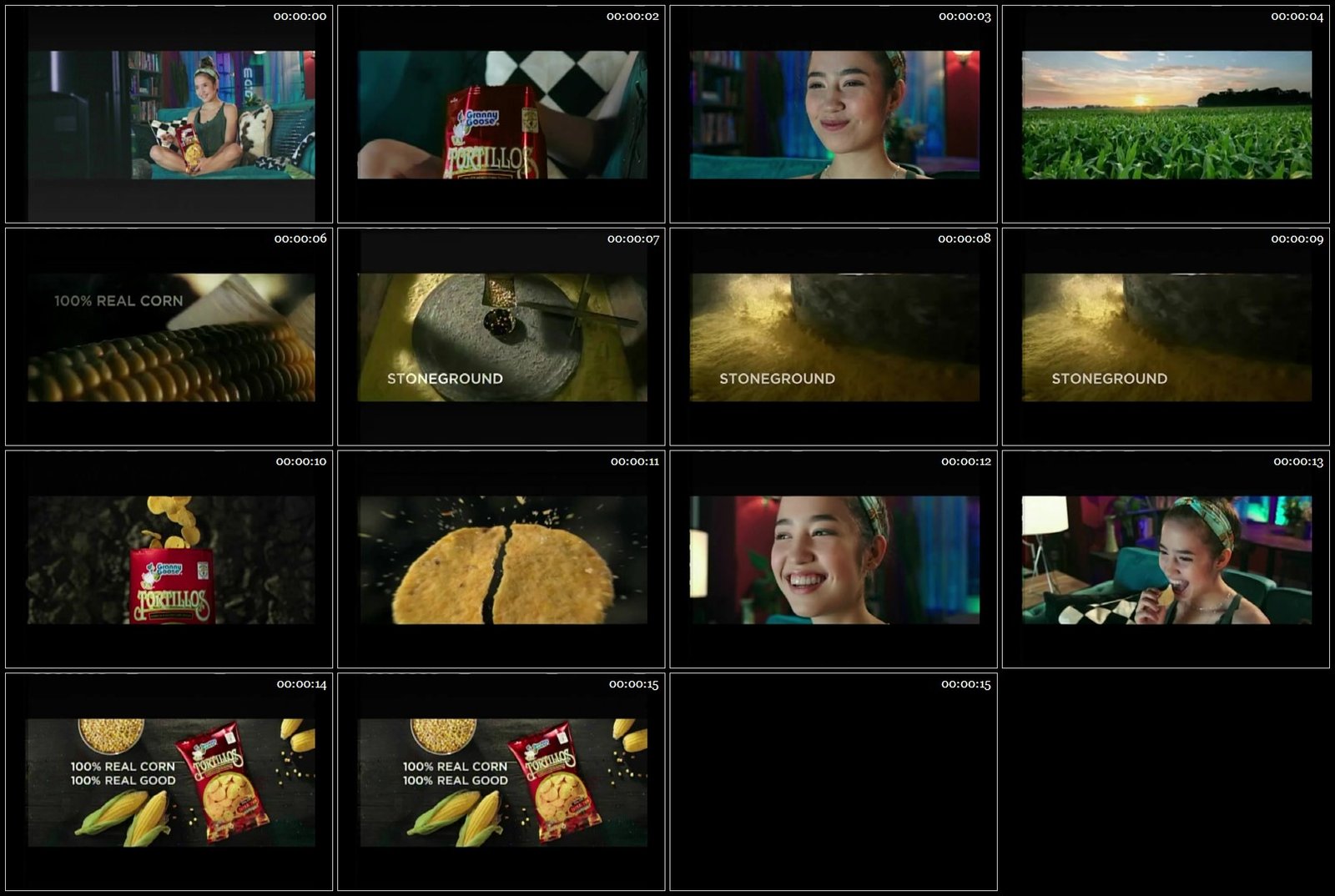Select the cracked tortilla chip frame 00:00:11
The image size is (1335, 896).
pyautogui.click(x=501, y=560)
